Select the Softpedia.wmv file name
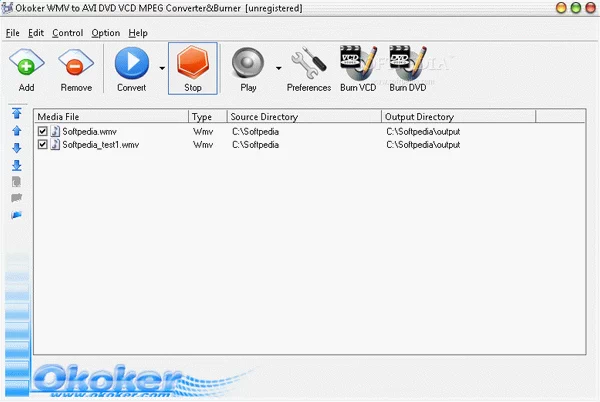The image size is (600, 402). (x=89, y=132)
